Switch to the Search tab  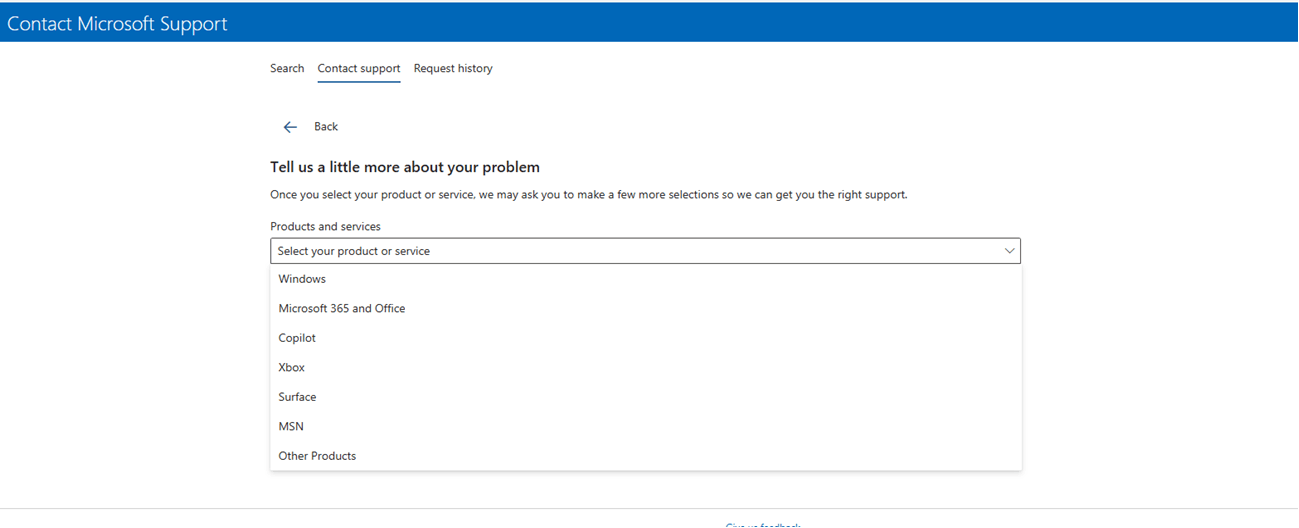coord(287,68)
